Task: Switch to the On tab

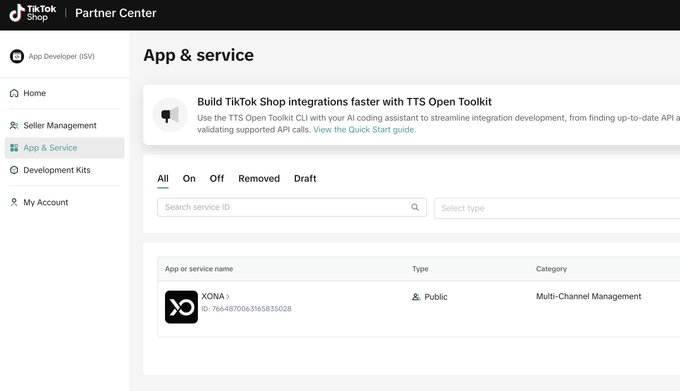Action: (189, 179)
